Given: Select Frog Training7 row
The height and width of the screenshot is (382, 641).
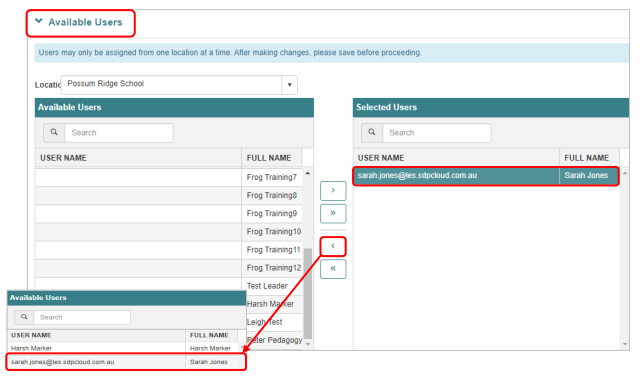Looking at the screenshot, I should coord(169,178).
